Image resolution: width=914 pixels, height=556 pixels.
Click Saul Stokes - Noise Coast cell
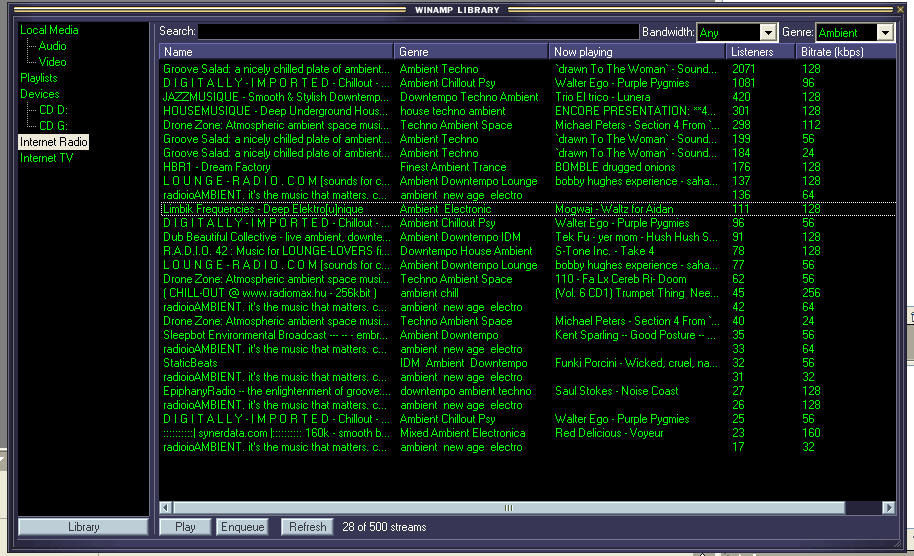616,390
